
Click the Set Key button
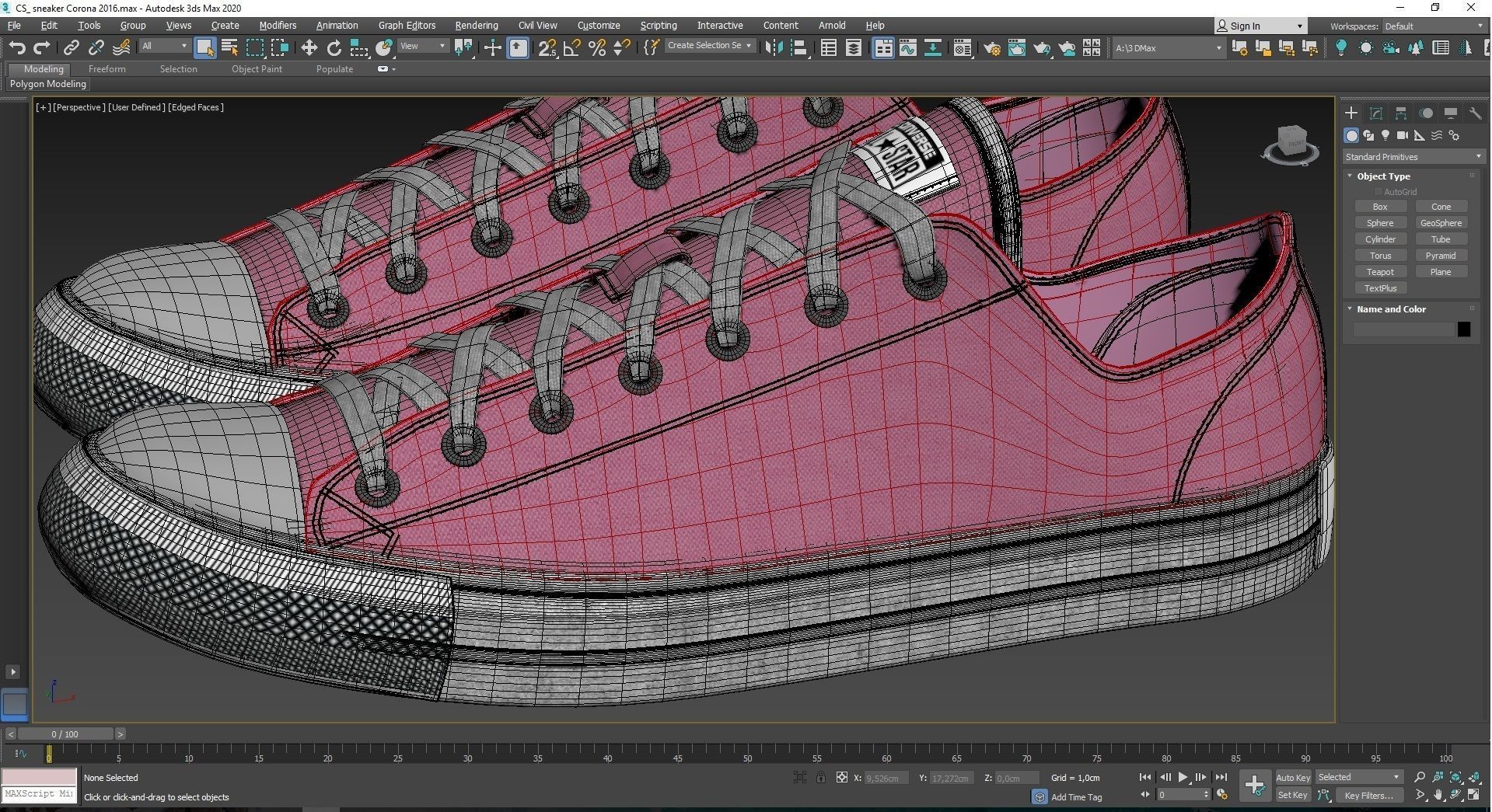1293,795
